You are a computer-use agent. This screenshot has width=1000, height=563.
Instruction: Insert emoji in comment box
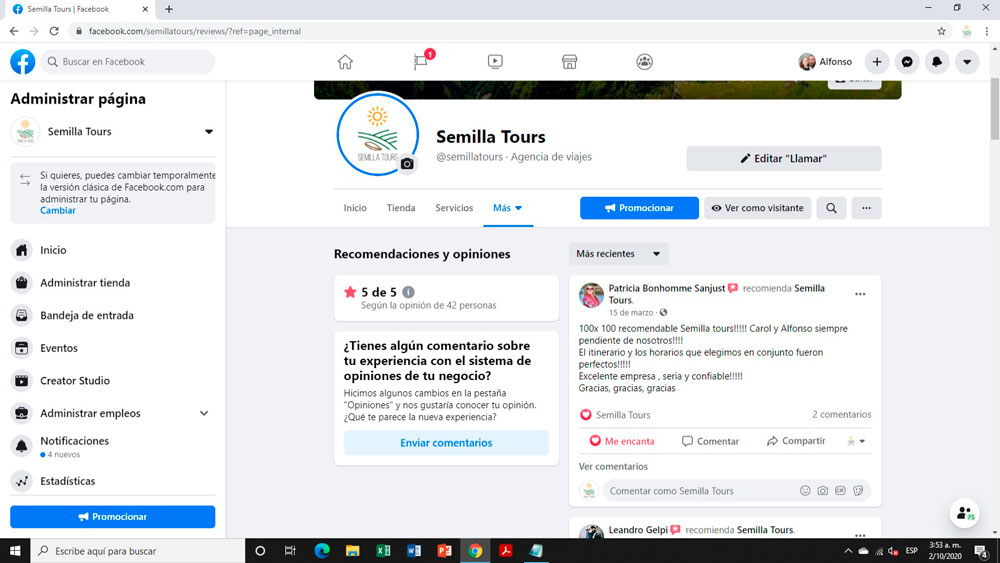point(805,490)
